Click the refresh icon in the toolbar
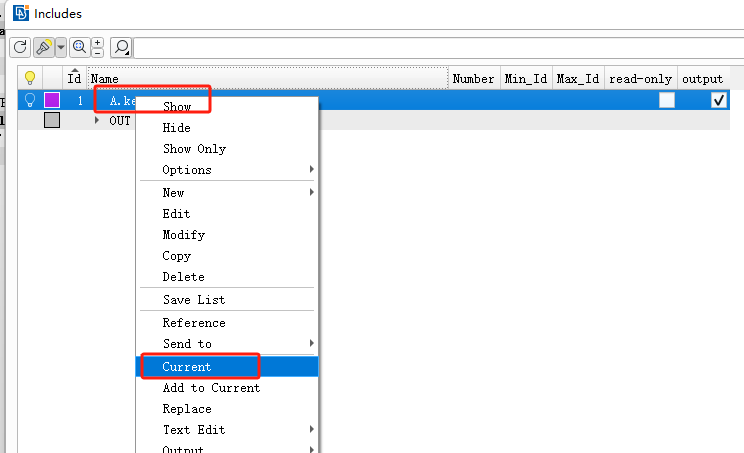The image size is (744, 453). click(x=20, y=47)
